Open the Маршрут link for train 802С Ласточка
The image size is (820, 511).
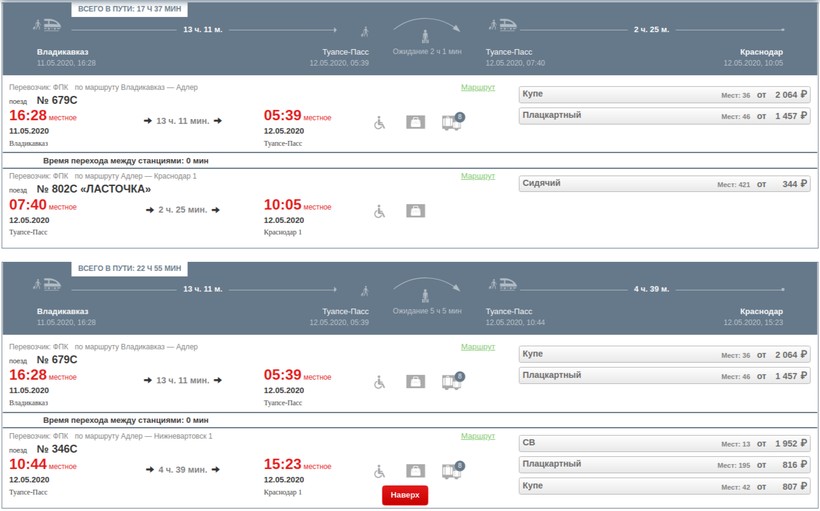478,176
